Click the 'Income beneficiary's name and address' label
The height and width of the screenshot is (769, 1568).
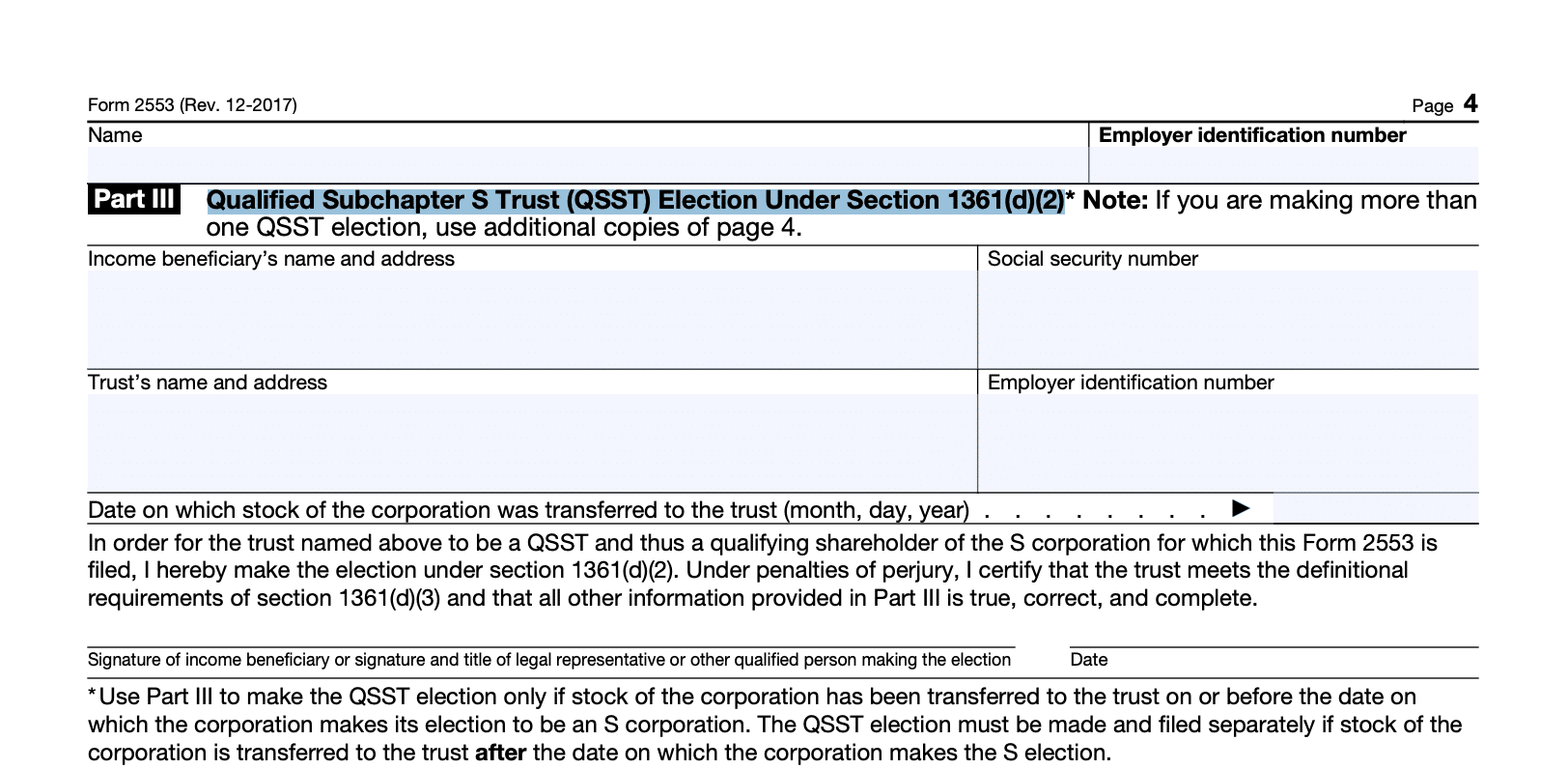(271, 259)
